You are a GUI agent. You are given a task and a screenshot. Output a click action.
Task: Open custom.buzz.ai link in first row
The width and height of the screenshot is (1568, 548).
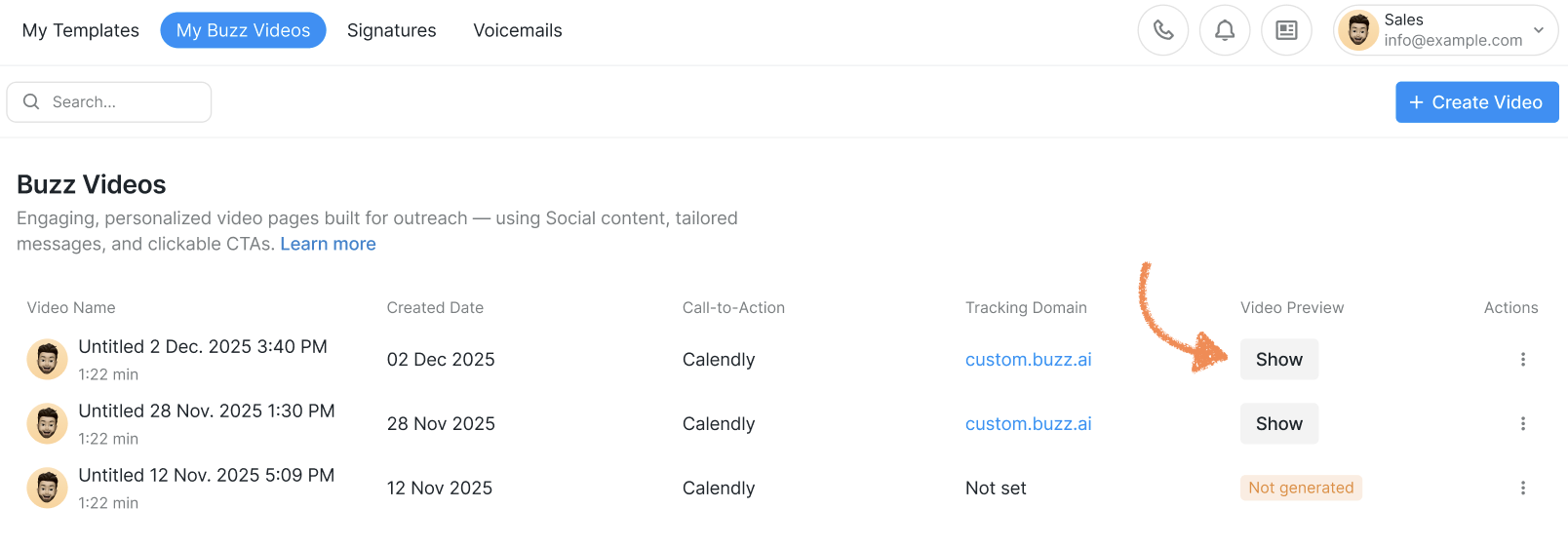[x=1028, y=360]
